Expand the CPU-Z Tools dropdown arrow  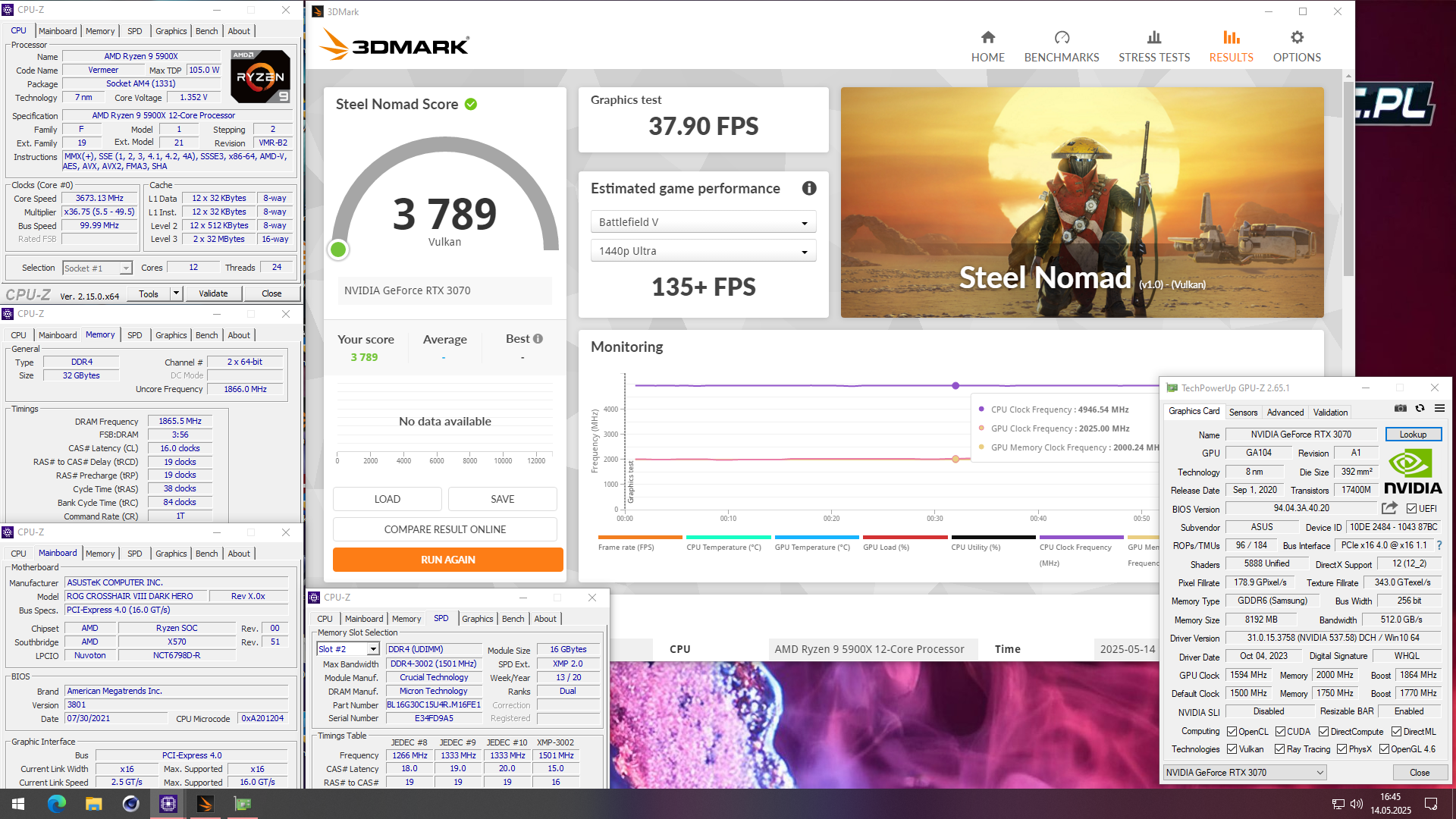pyautogui.click(x=176, y=293)
